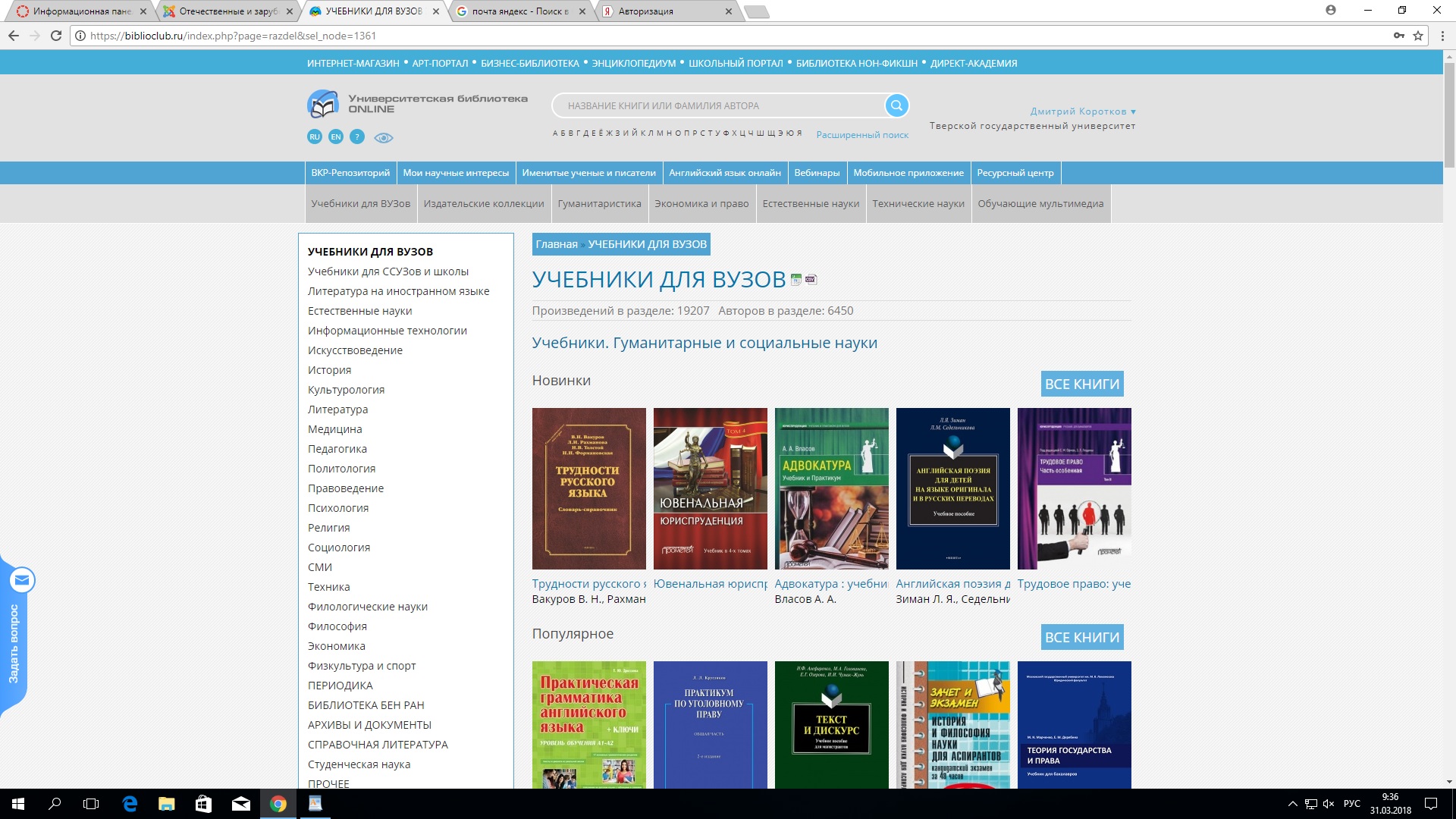1456x819 pixels.
Task: Bookmark page with star icon
Action: coord(1418,36)
